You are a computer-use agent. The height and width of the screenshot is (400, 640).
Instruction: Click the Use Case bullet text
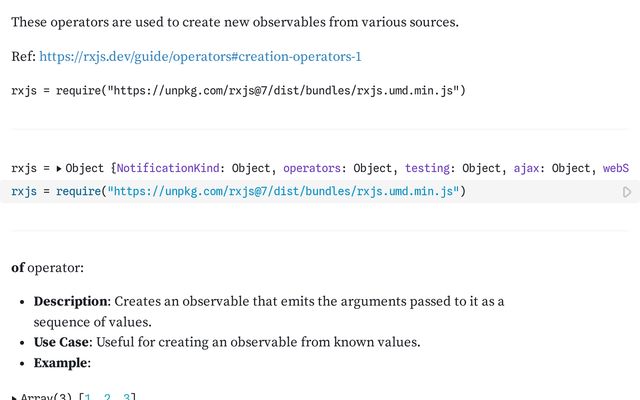pos(226,342)
